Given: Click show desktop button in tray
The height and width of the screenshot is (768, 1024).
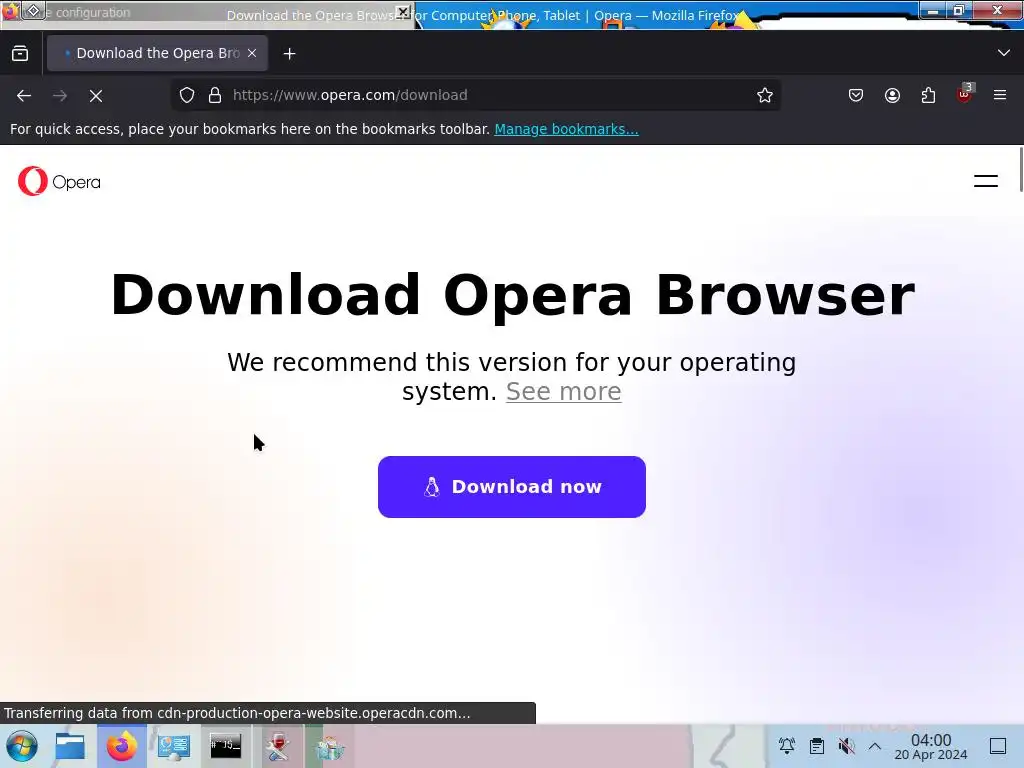Looking at the screenshot, I should click(x=998, y=746).
